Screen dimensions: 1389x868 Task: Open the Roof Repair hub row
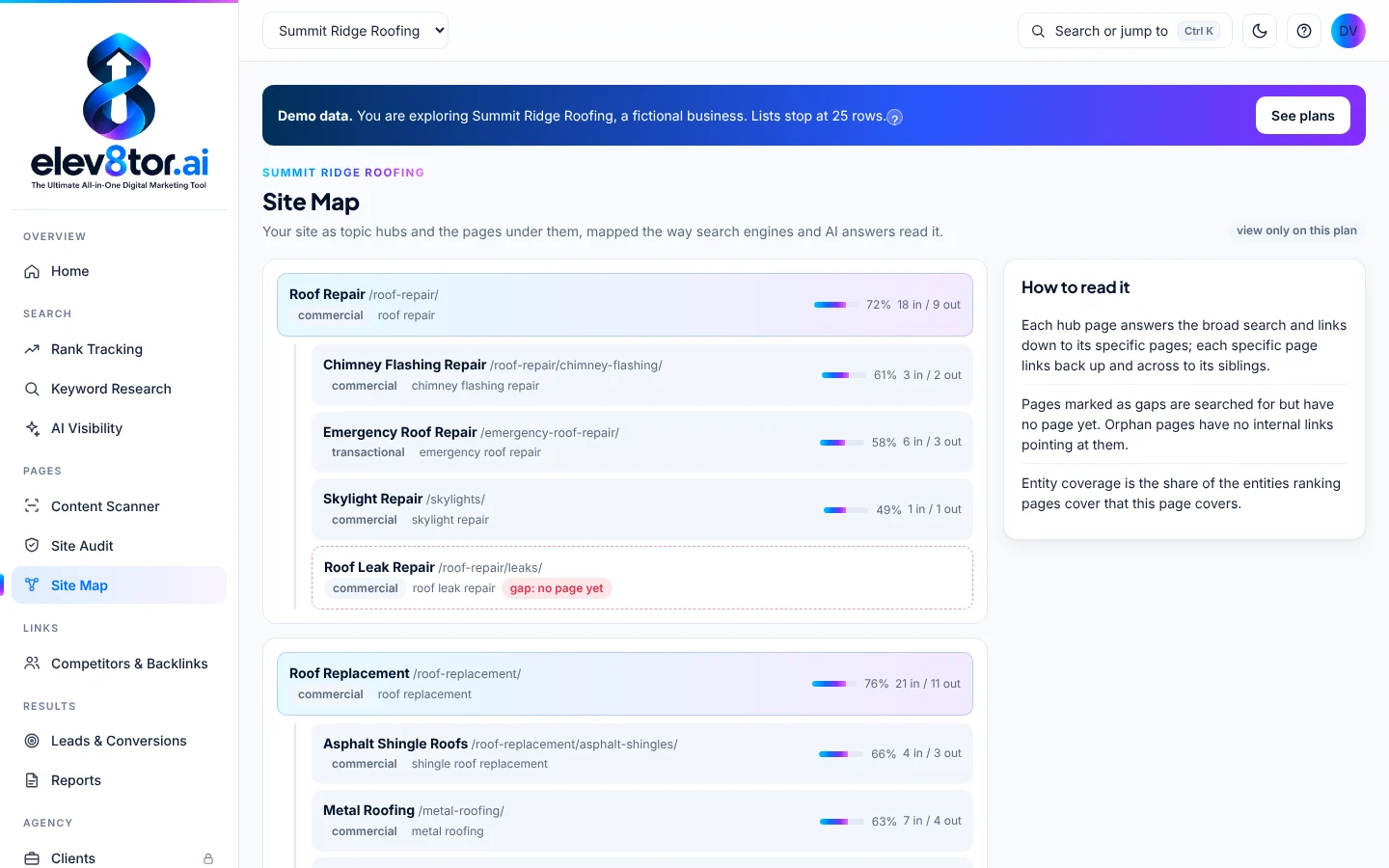[625, 305]
